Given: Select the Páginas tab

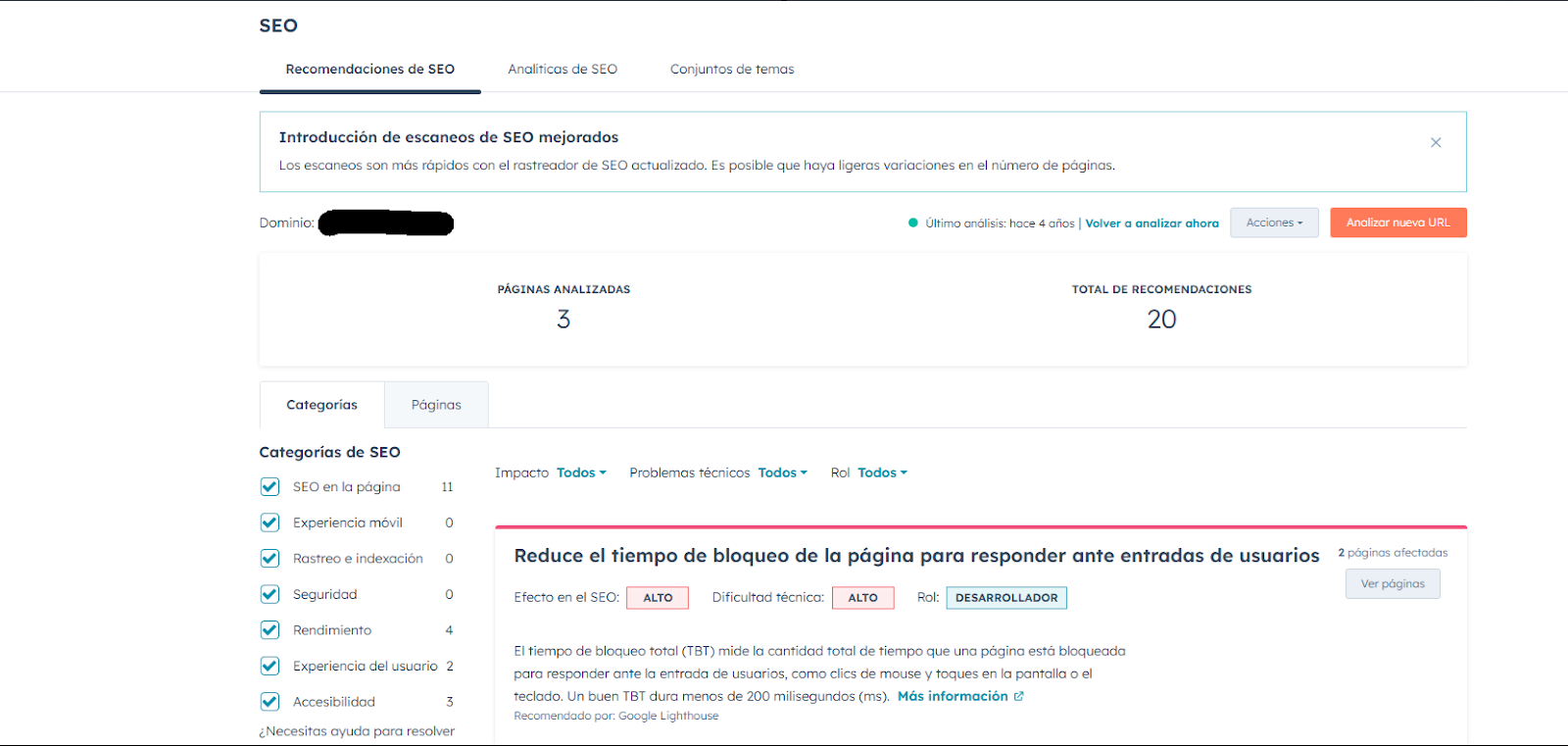Looking at the screenshot, I should [436, 405].
